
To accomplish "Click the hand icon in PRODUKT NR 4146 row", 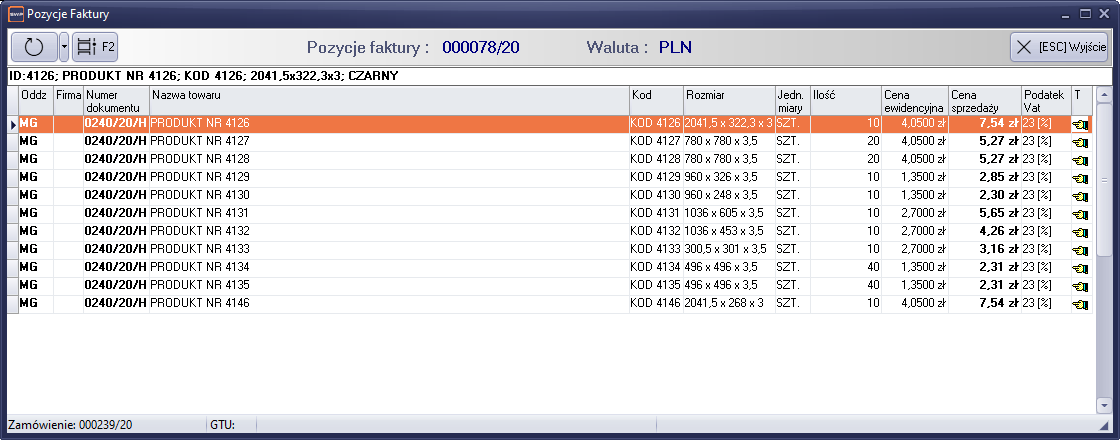I will coord(1081,303).
